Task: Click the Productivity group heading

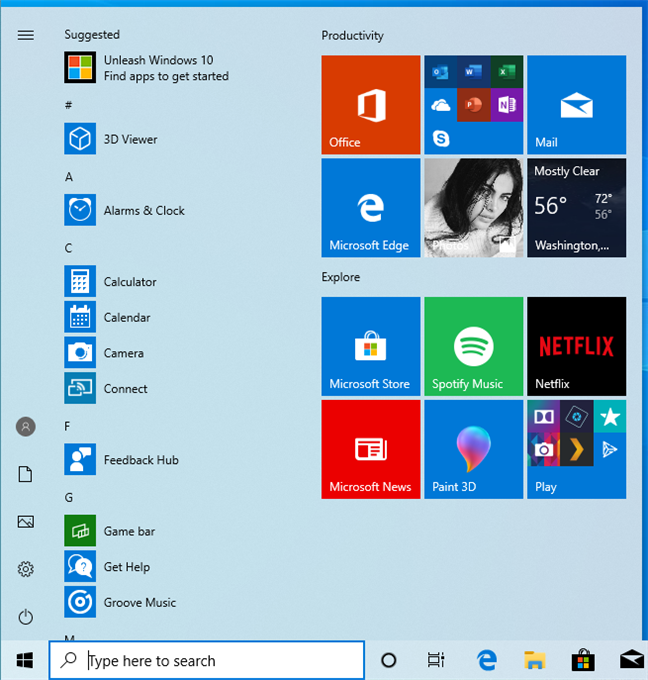Action: coord(352,36)
